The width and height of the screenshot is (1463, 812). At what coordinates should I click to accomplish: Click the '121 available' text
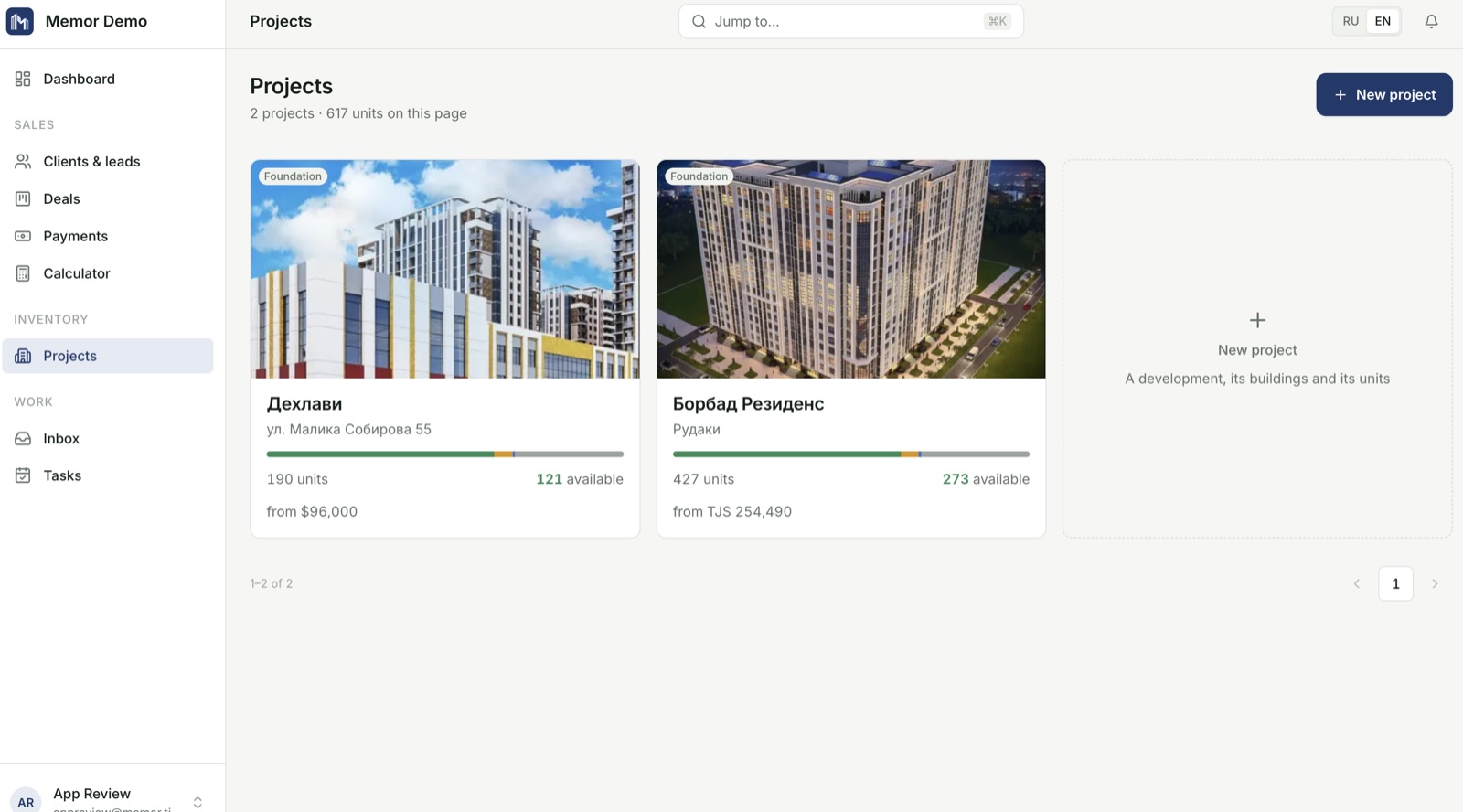click(580, 479)
